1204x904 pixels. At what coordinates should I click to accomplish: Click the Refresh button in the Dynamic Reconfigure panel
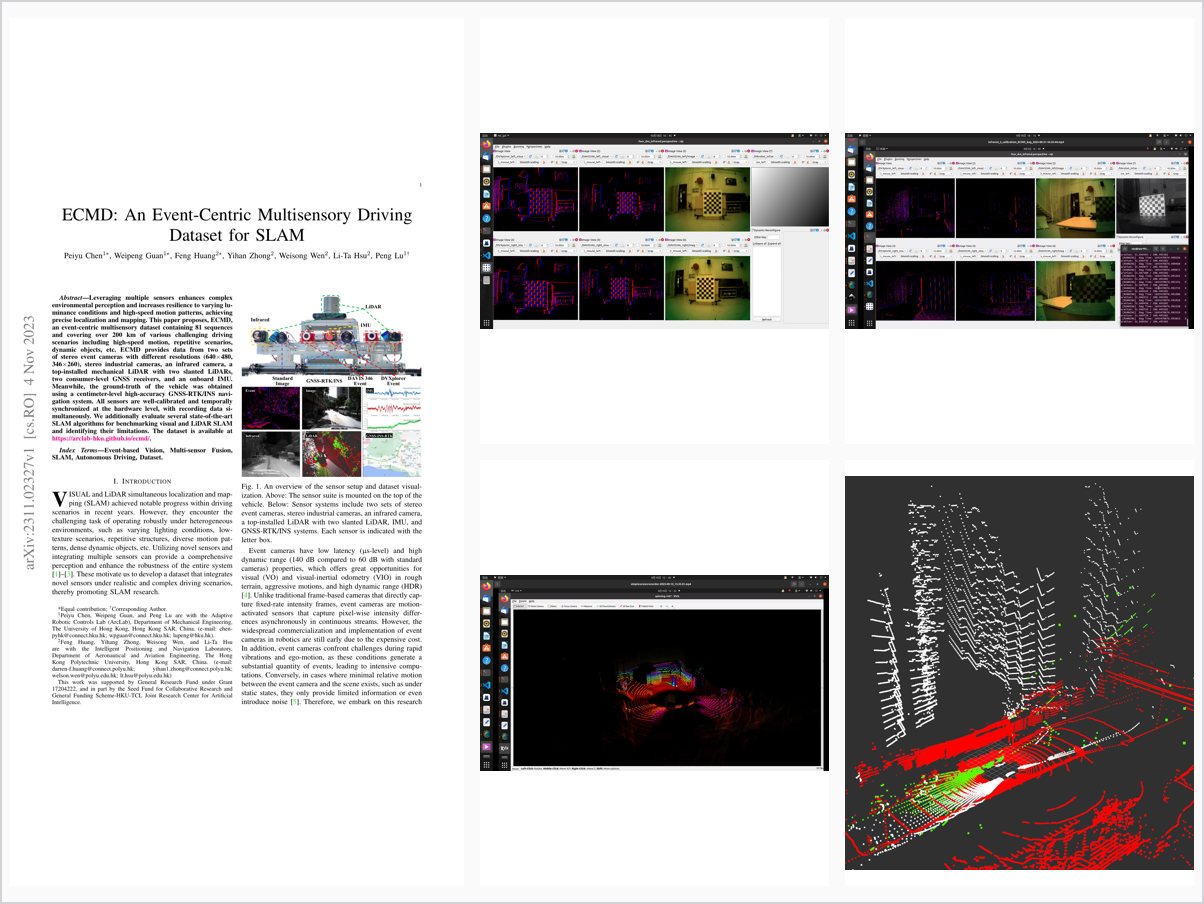[767, 319]
